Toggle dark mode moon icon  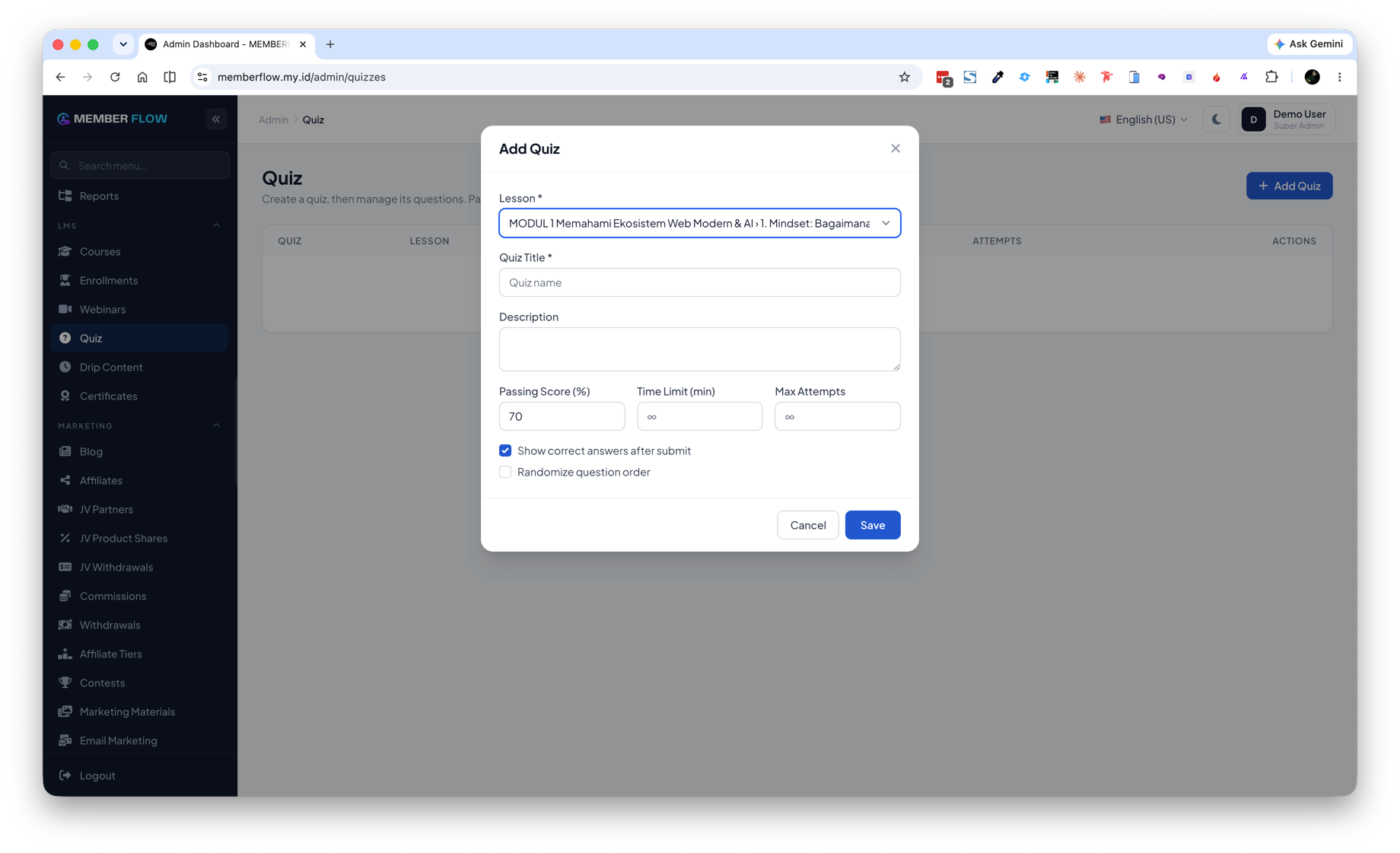coord(1216,119)
